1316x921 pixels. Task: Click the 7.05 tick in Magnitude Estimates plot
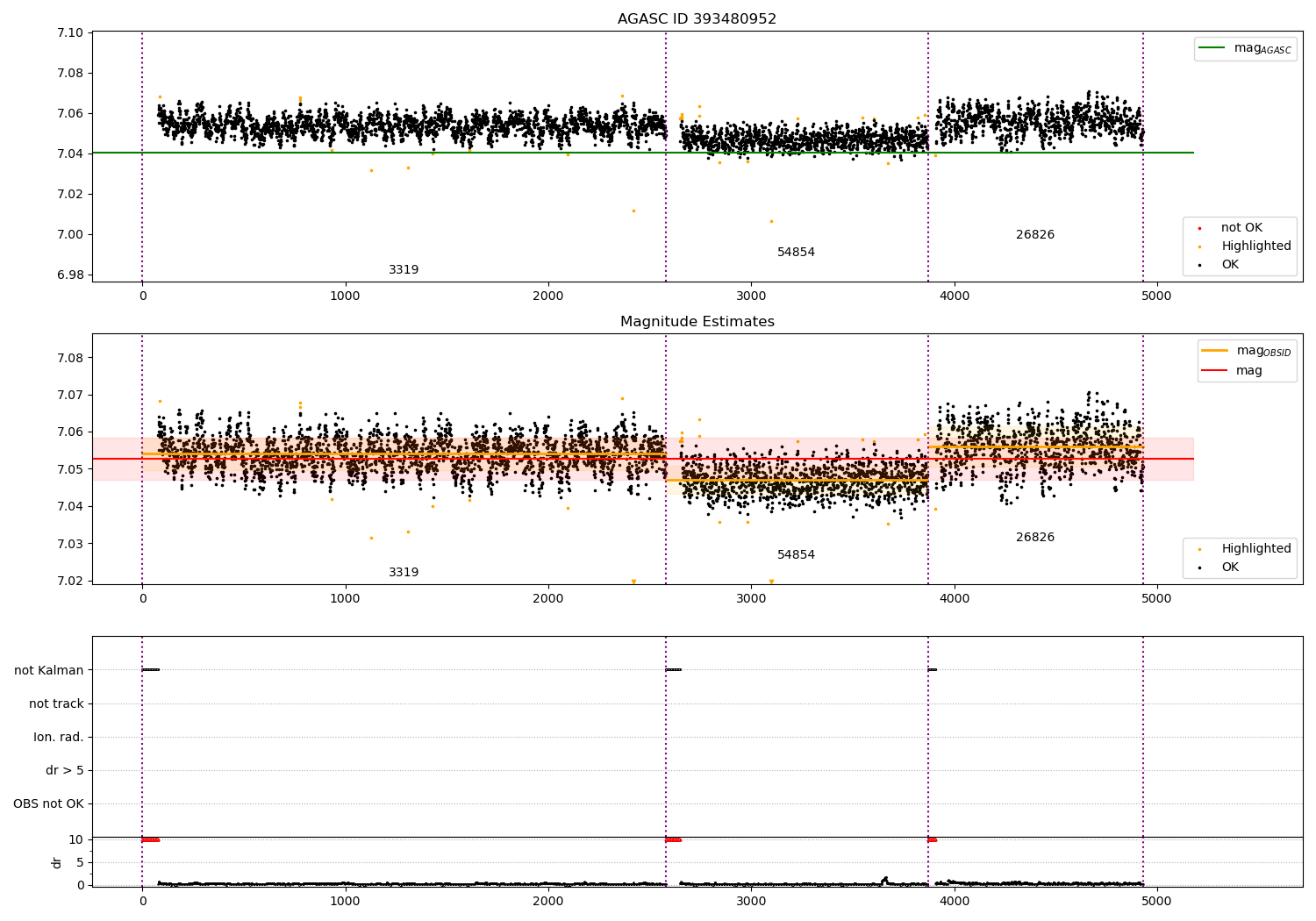click(x=70, y=470)
